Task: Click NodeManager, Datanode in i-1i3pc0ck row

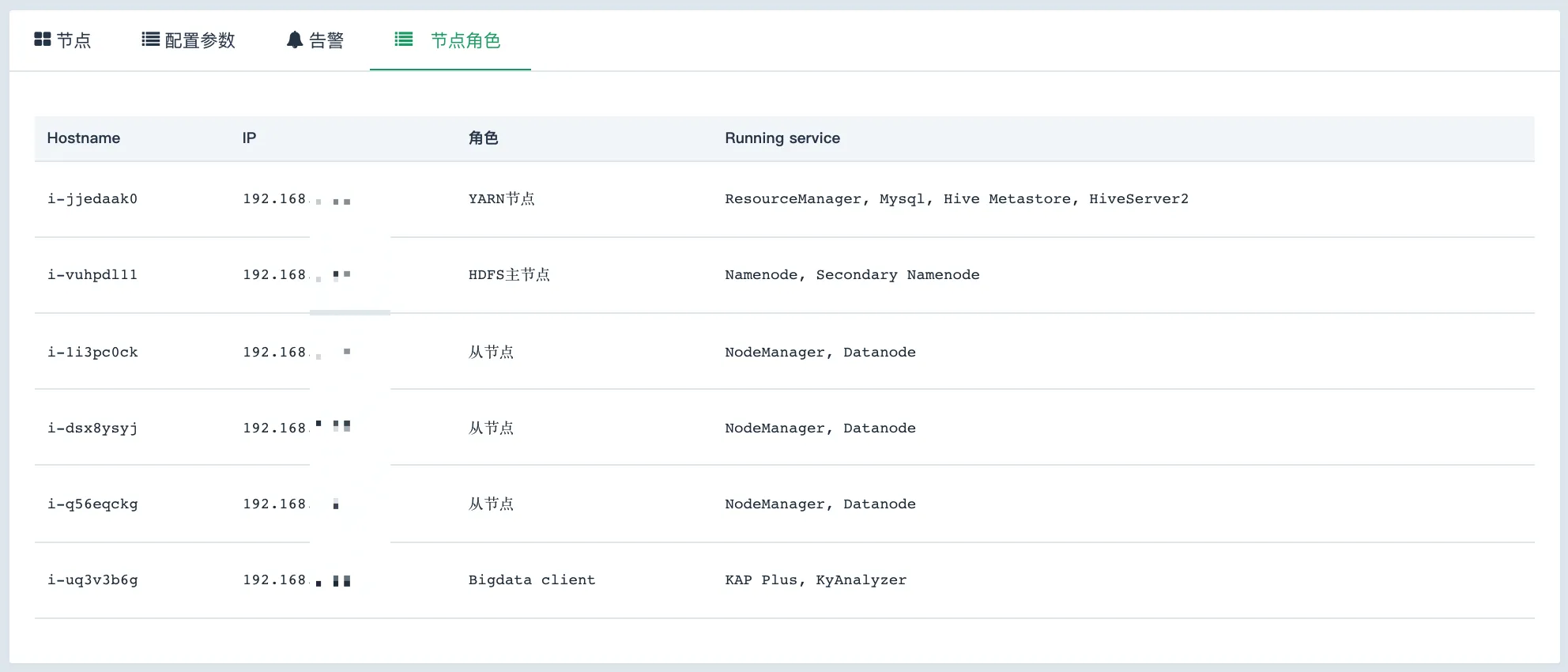Action: click(x=820, y=353)
